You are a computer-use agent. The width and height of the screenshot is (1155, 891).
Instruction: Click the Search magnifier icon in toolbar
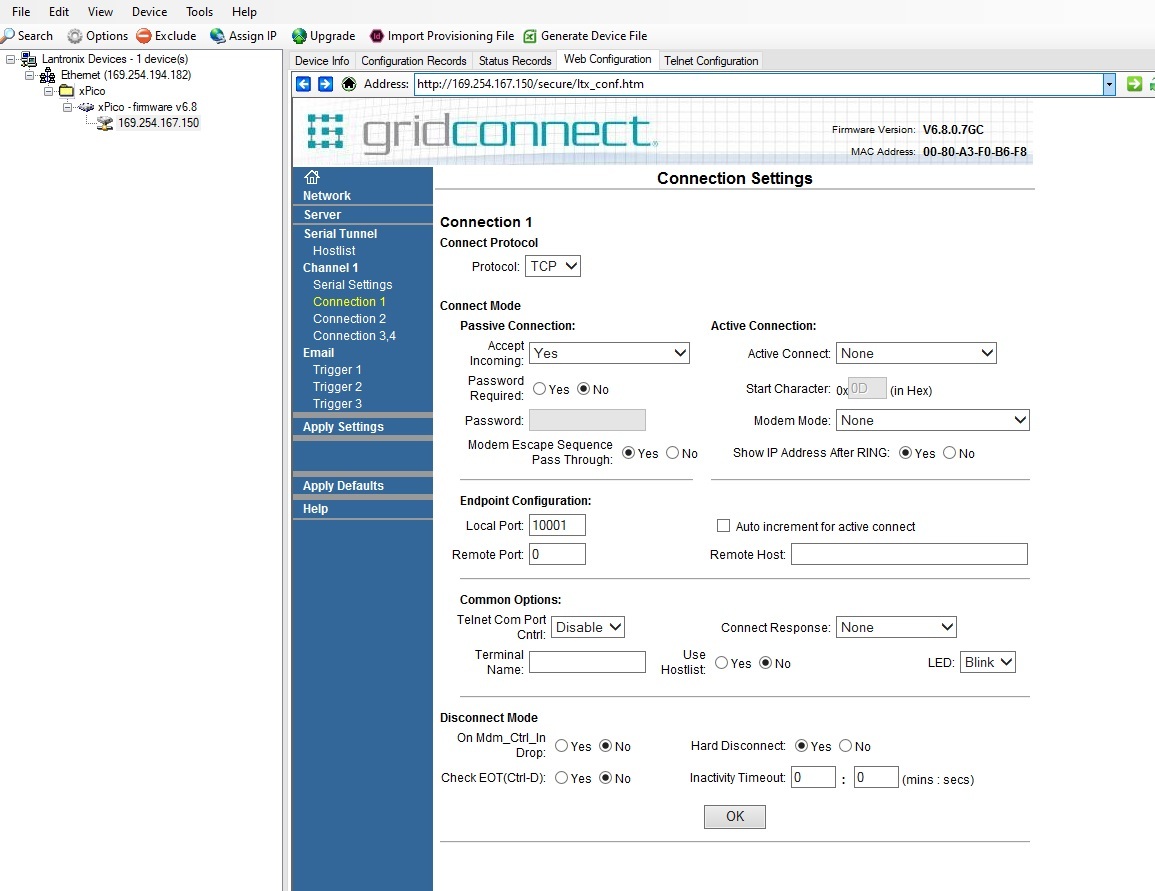[x=7, y=35]
